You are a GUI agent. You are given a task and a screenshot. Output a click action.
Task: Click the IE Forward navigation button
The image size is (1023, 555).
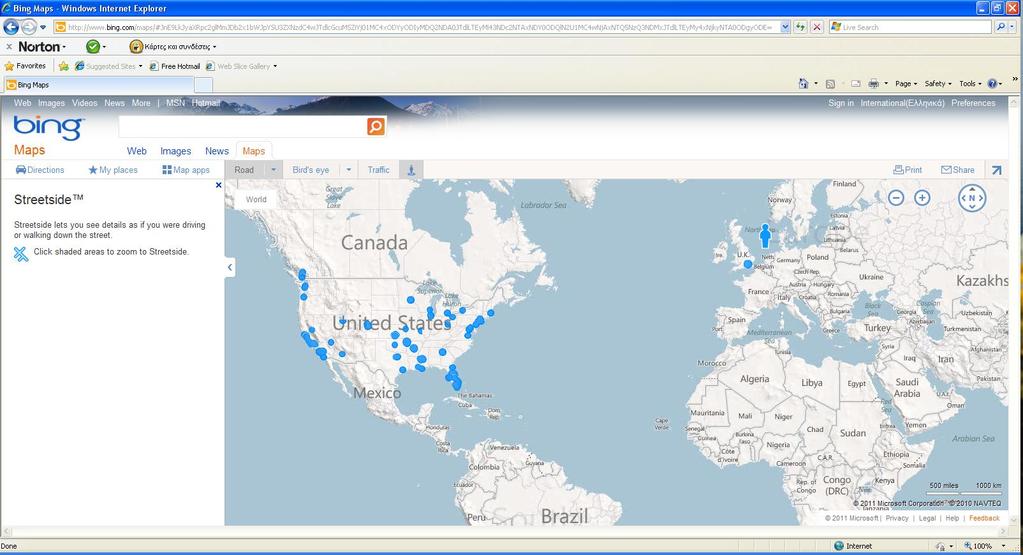[29, 27]
